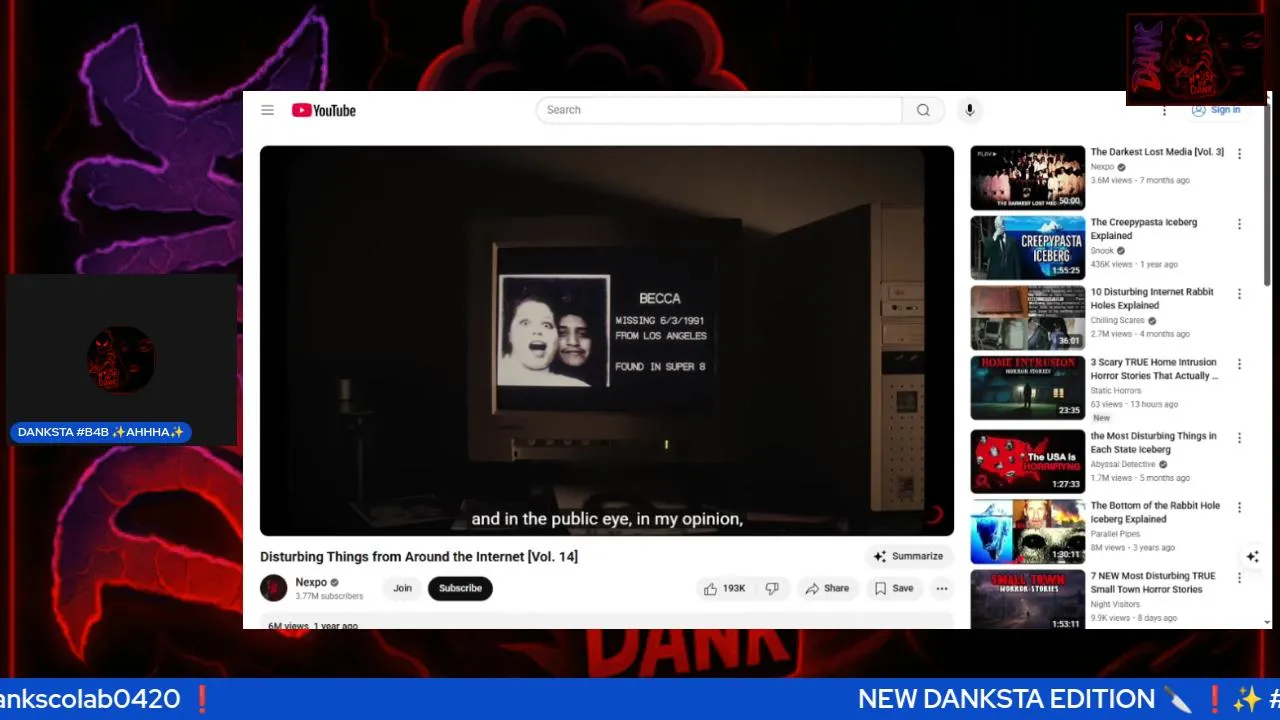Open options for 3 Scary TRUE Home Intrusion

point(1239,364)
